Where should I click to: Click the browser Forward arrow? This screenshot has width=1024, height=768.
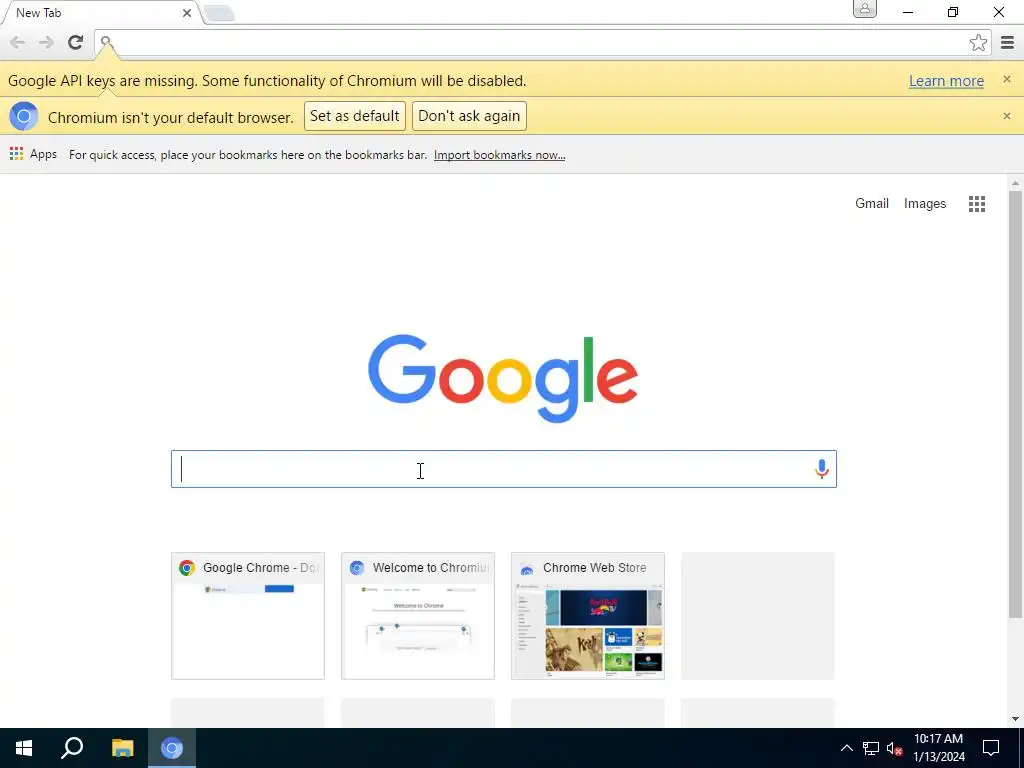coord(46,42)
